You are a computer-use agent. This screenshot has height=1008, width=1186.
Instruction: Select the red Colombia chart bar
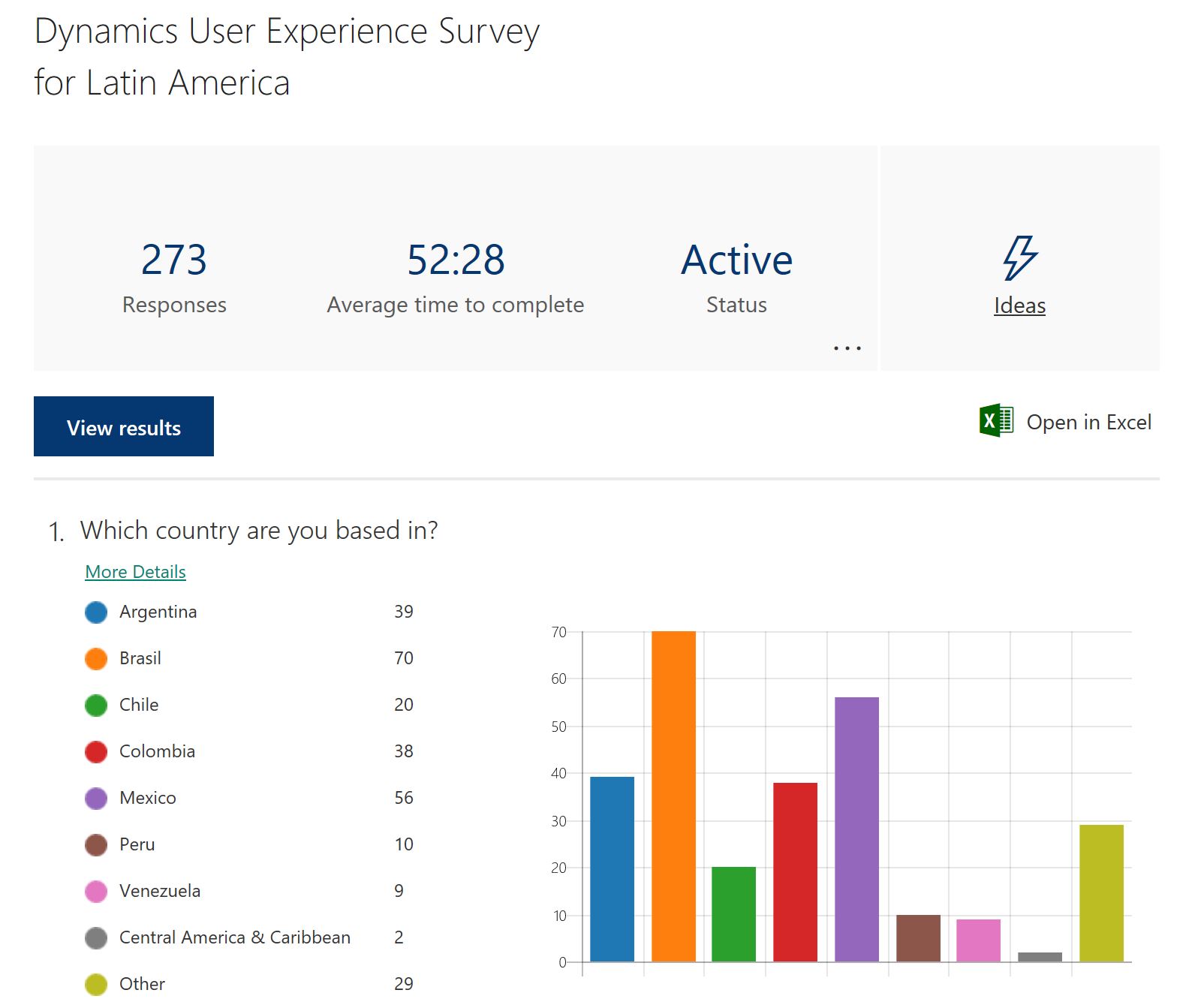coord(796,872)
